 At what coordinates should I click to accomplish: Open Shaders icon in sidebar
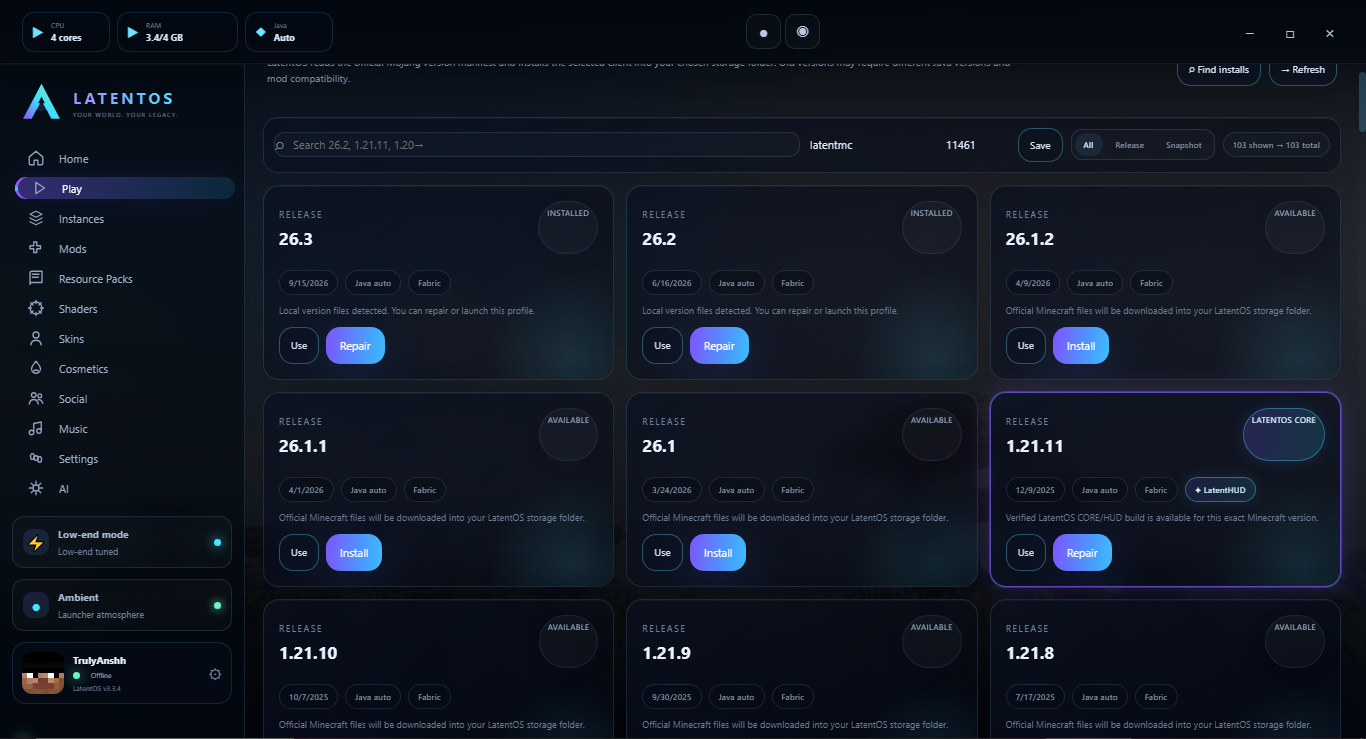tap(36, 308)
